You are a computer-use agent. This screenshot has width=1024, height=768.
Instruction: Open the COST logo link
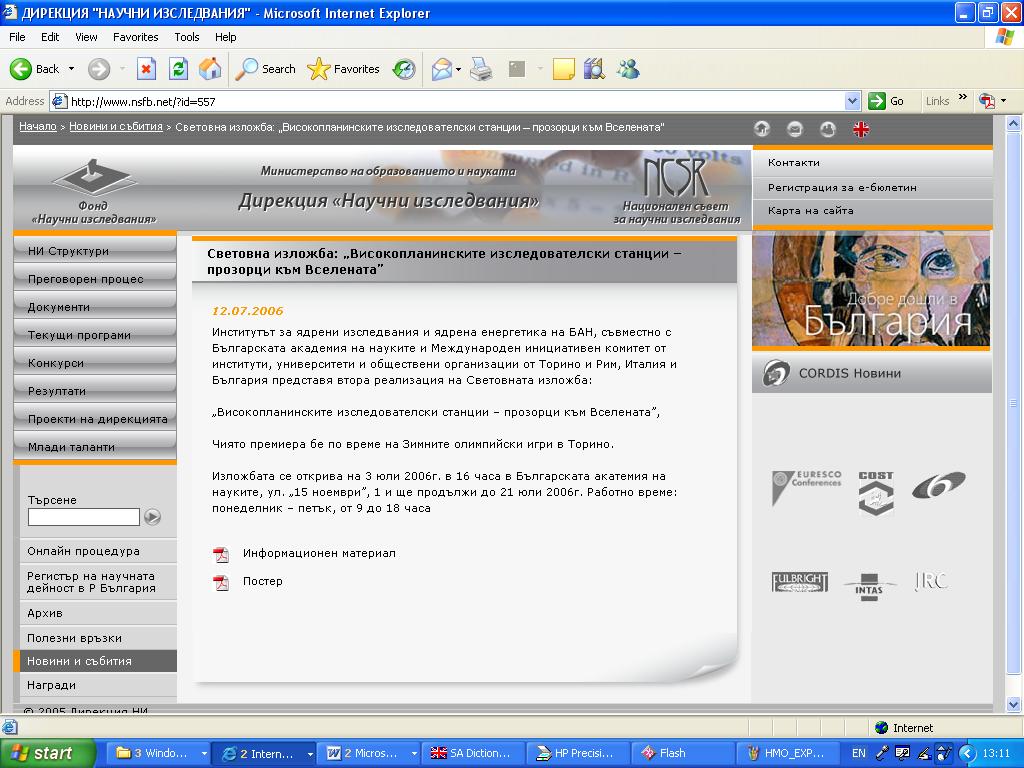tap(876, 493)
